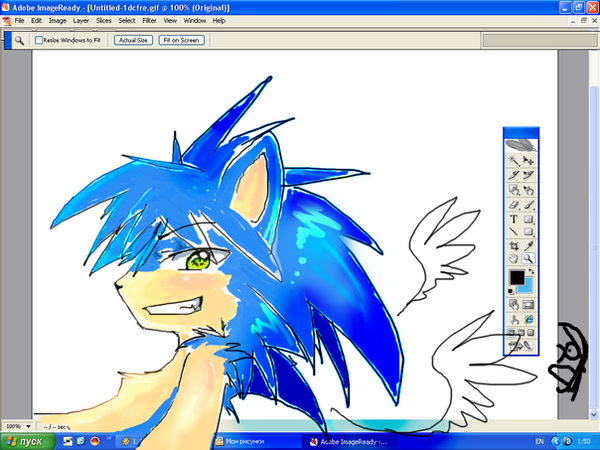Open the File menu
Viewport: 600px width, 450px height.
tap(19, 21)
